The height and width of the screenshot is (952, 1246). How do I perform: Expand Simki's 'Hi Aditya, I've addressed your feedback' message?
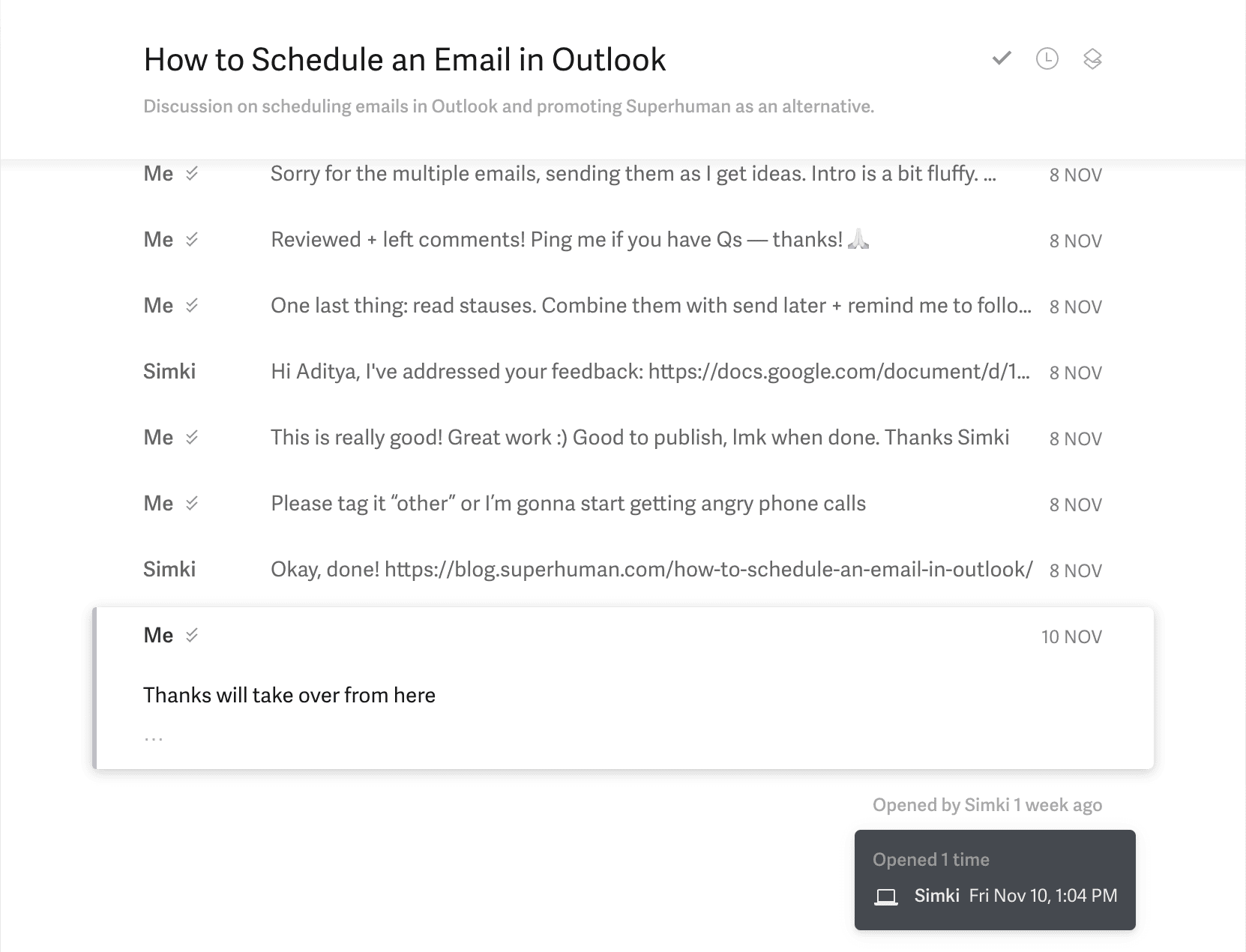[649, 372]
